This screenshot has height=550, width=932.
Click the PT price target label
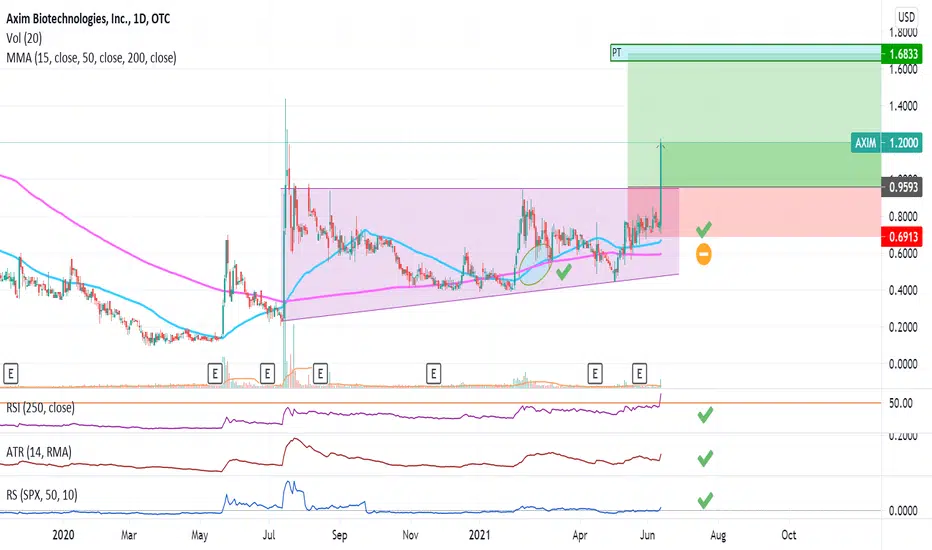(616, 53)
